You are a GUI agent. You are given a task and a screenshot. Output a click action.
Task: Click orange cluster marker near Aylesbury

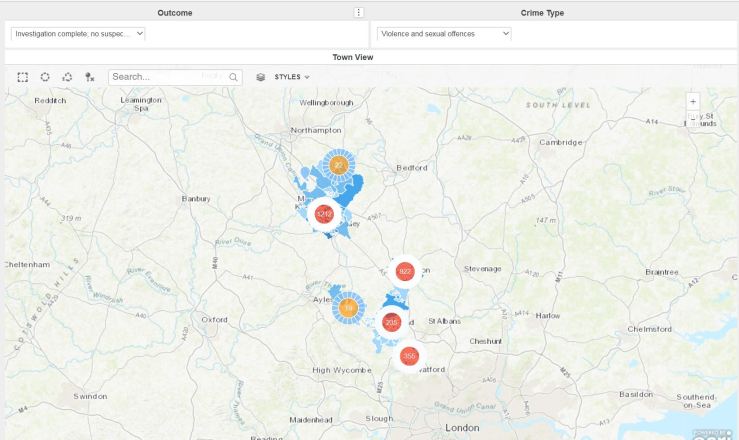348,308
